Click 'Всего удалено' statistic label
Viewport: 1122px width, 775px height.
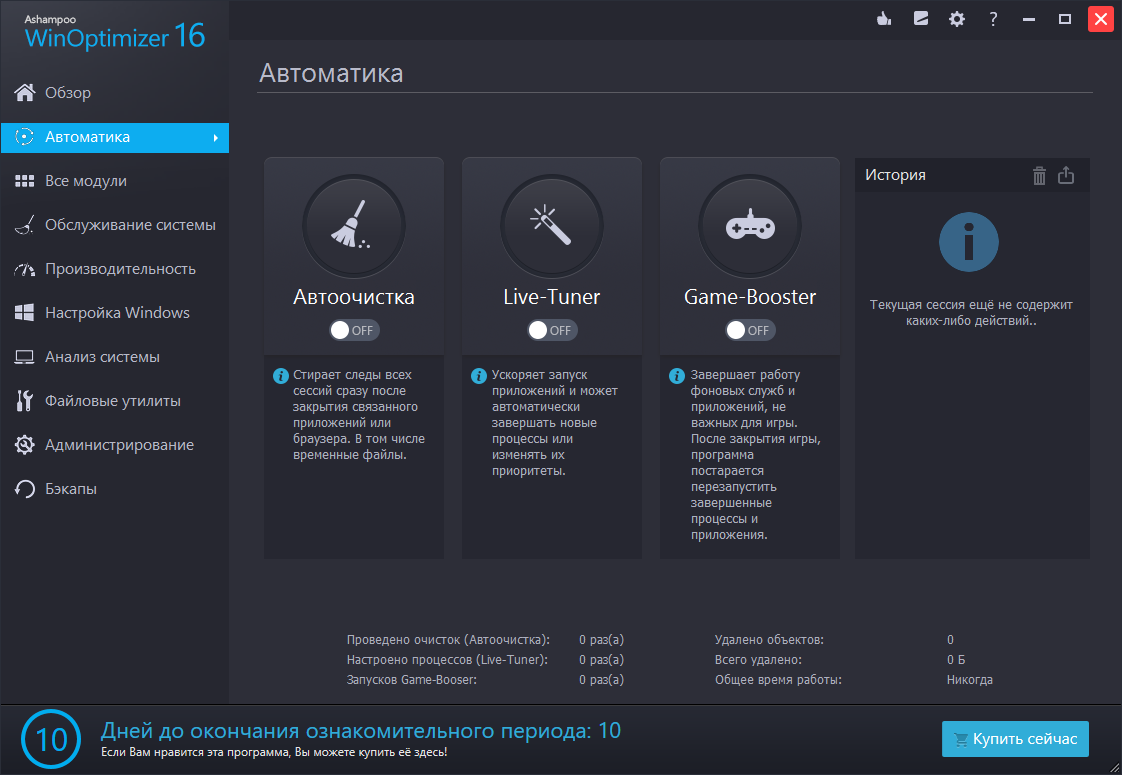click(758, 660)
